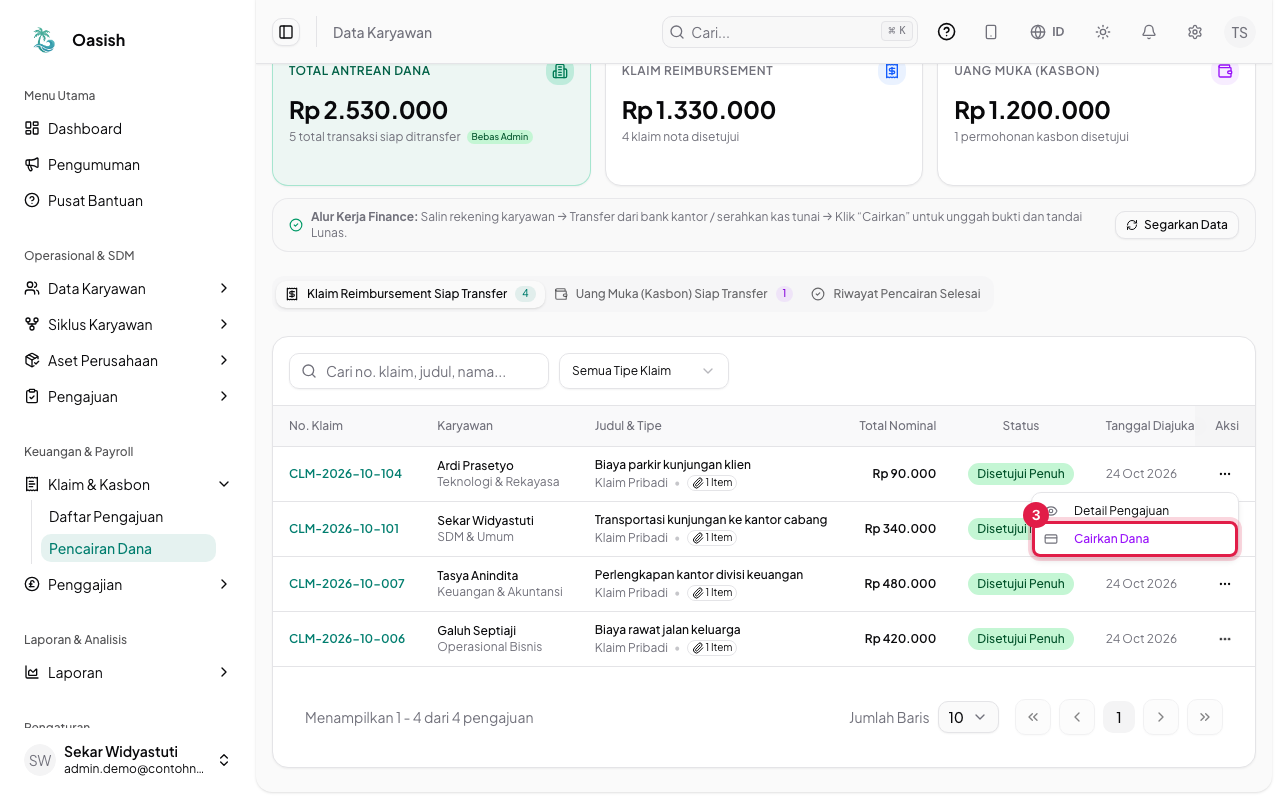
Task: Click Tanggal Diajukan column header
Action: click(x=1150, y=426)
